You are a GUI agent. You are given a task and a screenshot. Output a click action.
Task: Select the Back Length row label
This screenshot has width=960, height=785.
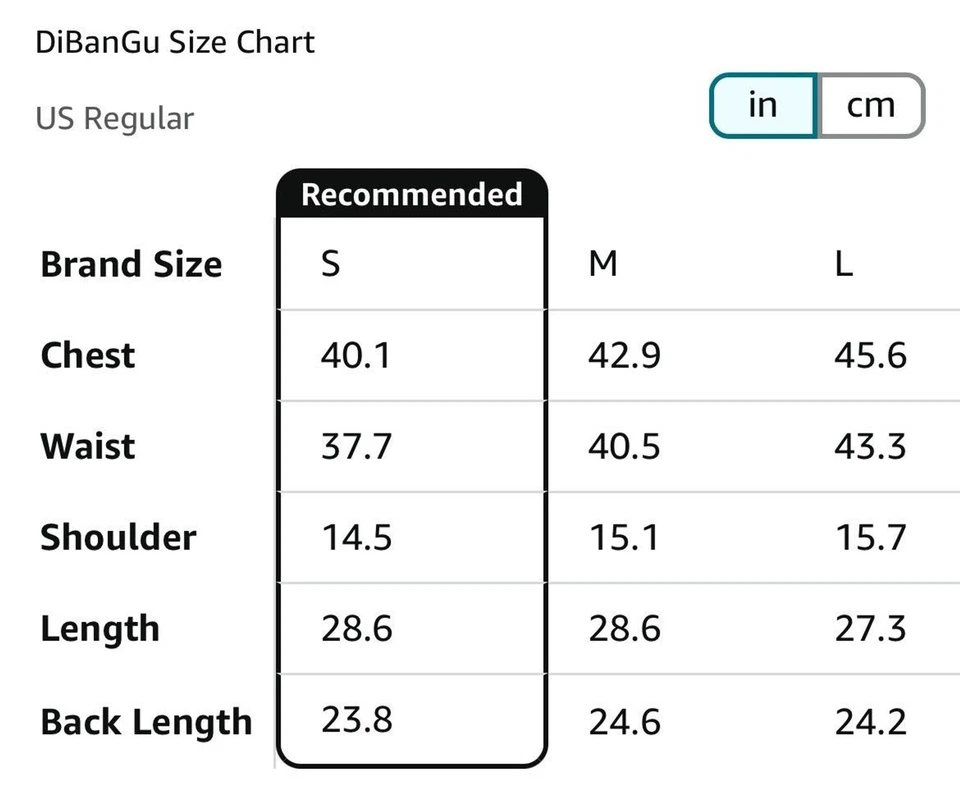pos(146,721)
